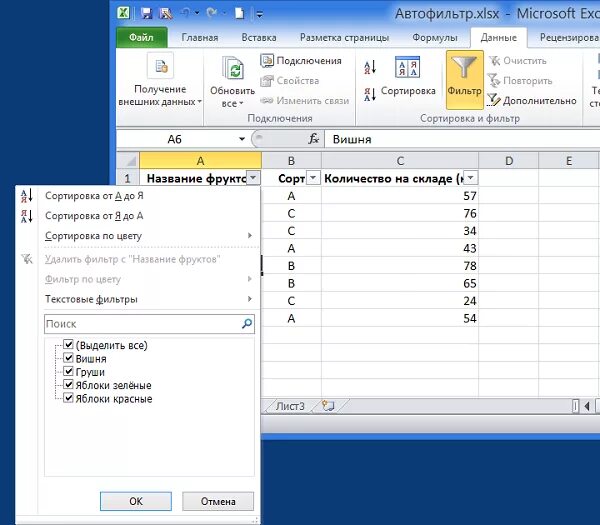Click the Redo icon in quick access toolbar
Viewport: 600px width, 525px height.
click(x=212, y=13)
